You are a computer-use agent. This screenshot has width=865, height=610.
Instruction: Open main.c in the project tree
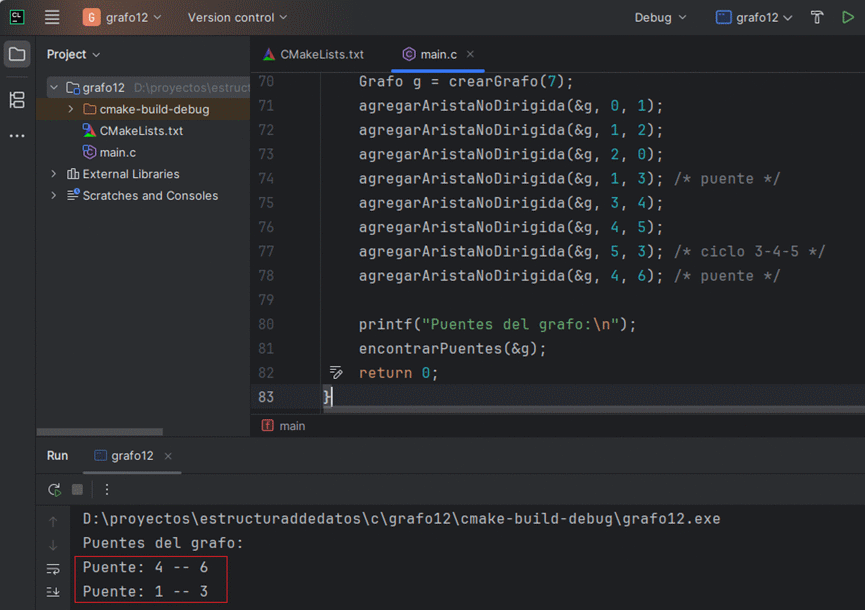point(117,152)
